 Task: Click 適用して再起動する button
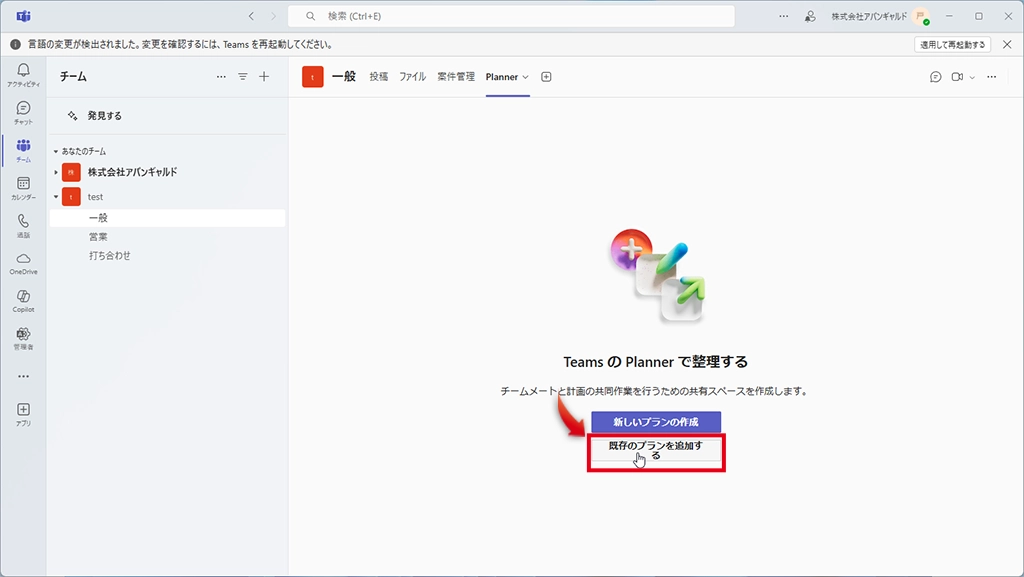pos(953,44)
